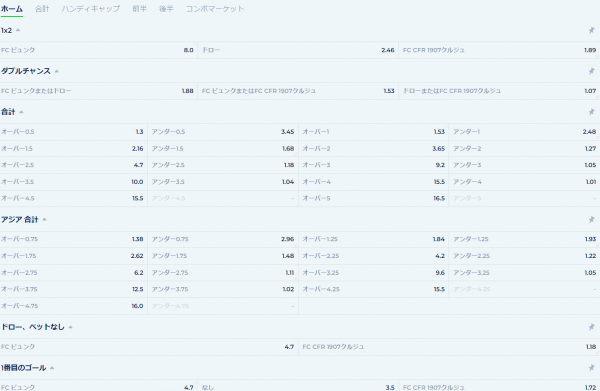The width and height of the screenshot is (600, 391).
Task: Select アンダー1.5 at 1.68
Action: [223, 148]
